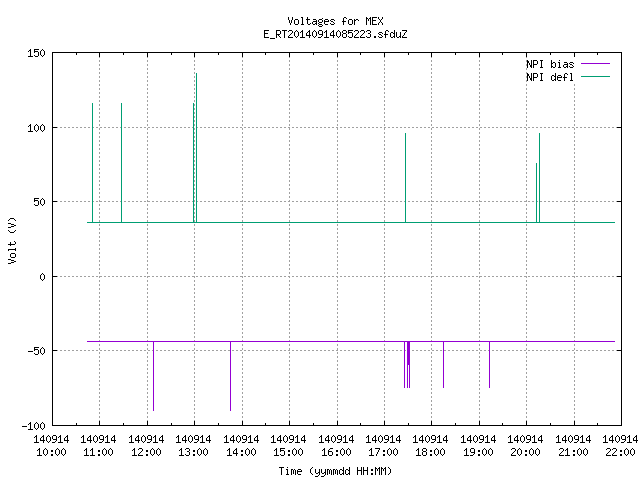This screenshot has height=480, width=640.
Task: Click the purple bias dip cluster near 17:30
Action: pyautogui.click(x=407, y=364)
